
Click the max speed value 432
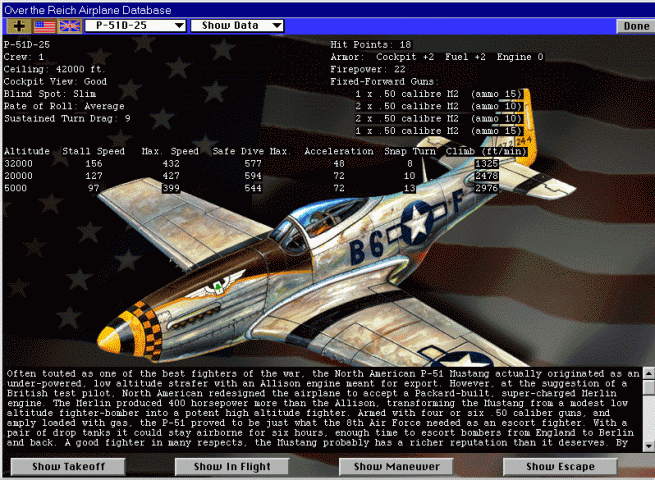tap(171, 164)
